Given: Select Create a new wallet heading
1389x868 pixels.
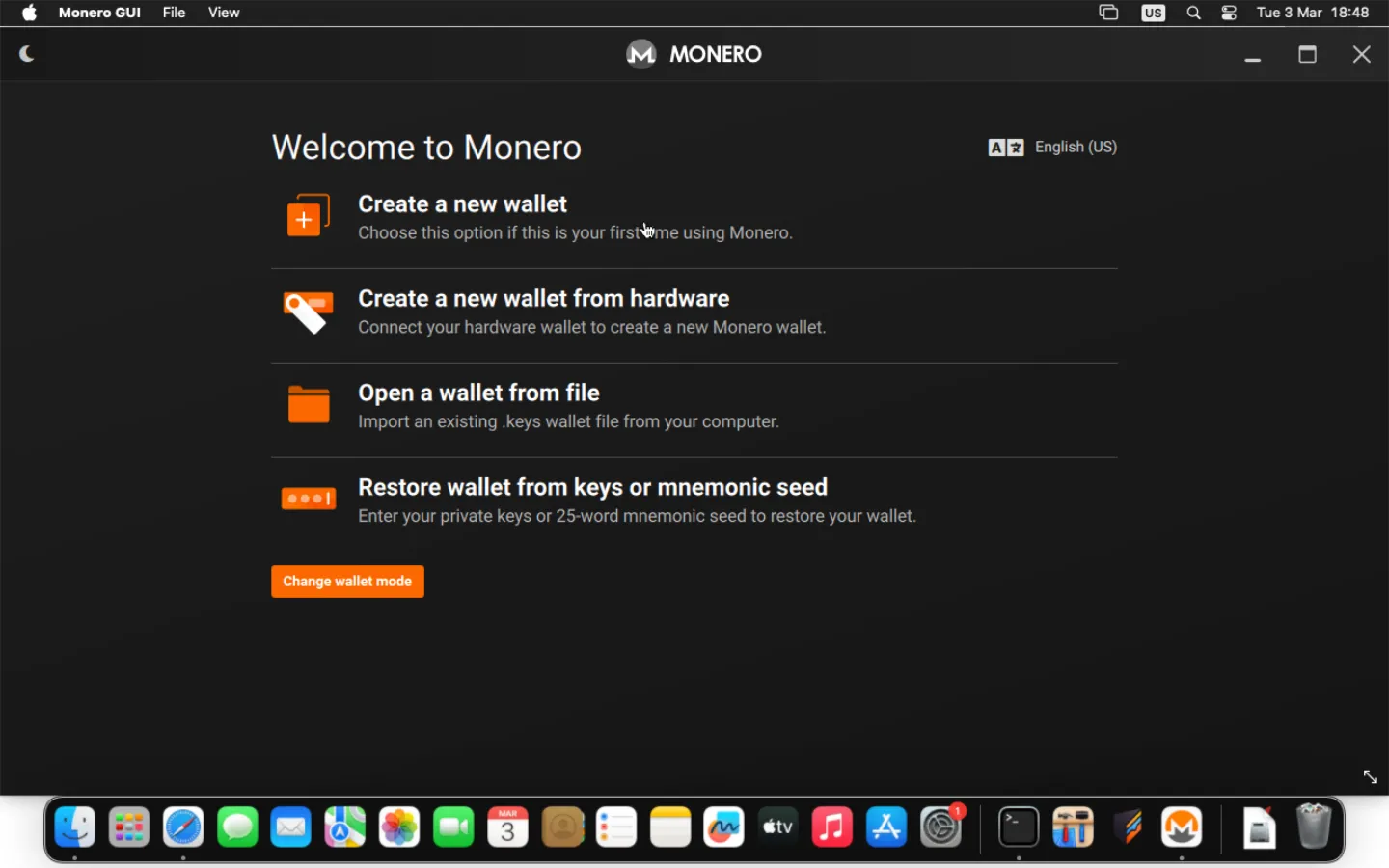Looking at the screenshot, I should click(x=462, y=204).
